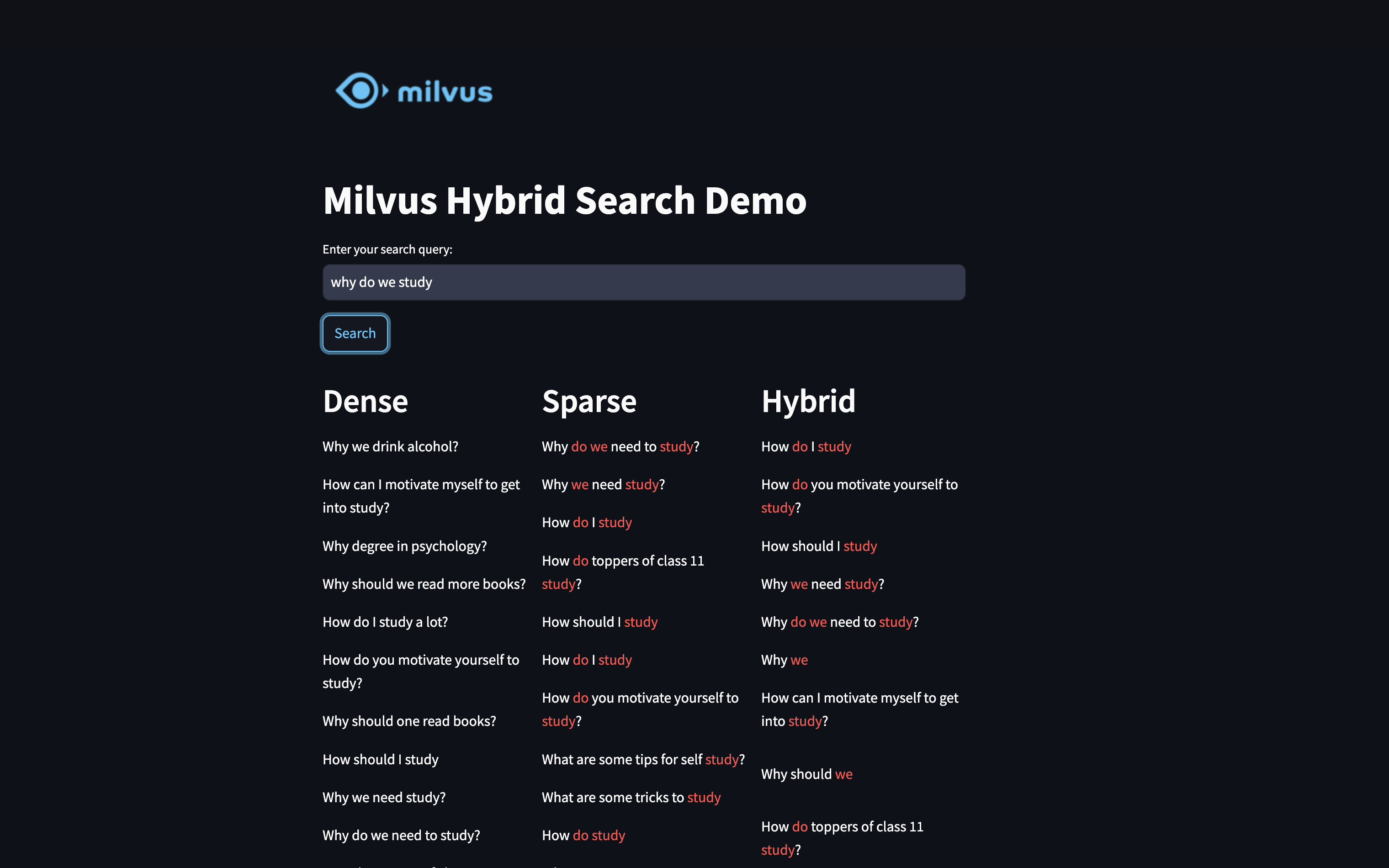The width and height of the screenshot is (1389, 868).
Task: Select 'What are some tricks to study' result
Action: [x=631, y=797]
